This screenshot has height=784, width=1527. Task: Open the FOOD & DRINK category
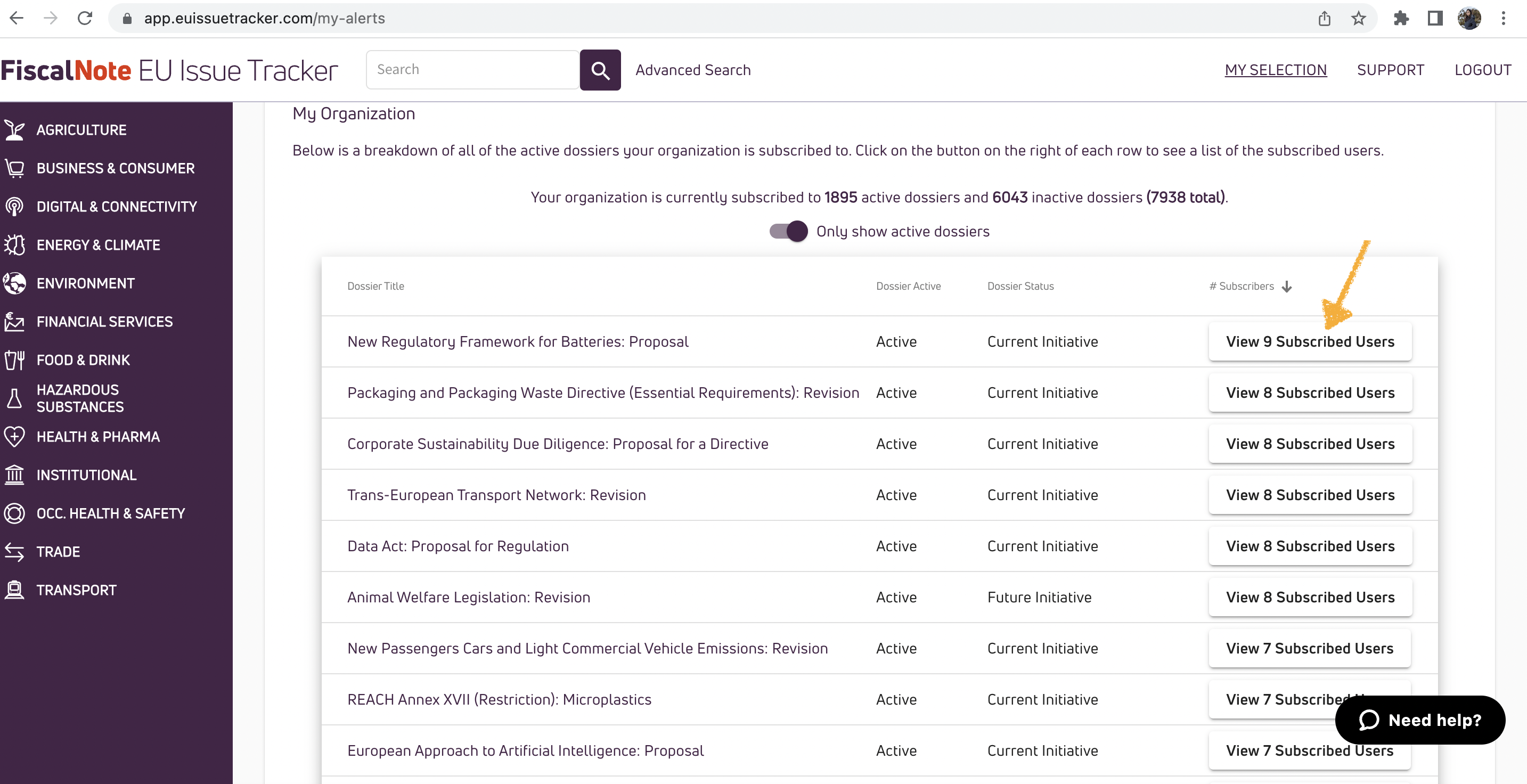coord(83,360)
